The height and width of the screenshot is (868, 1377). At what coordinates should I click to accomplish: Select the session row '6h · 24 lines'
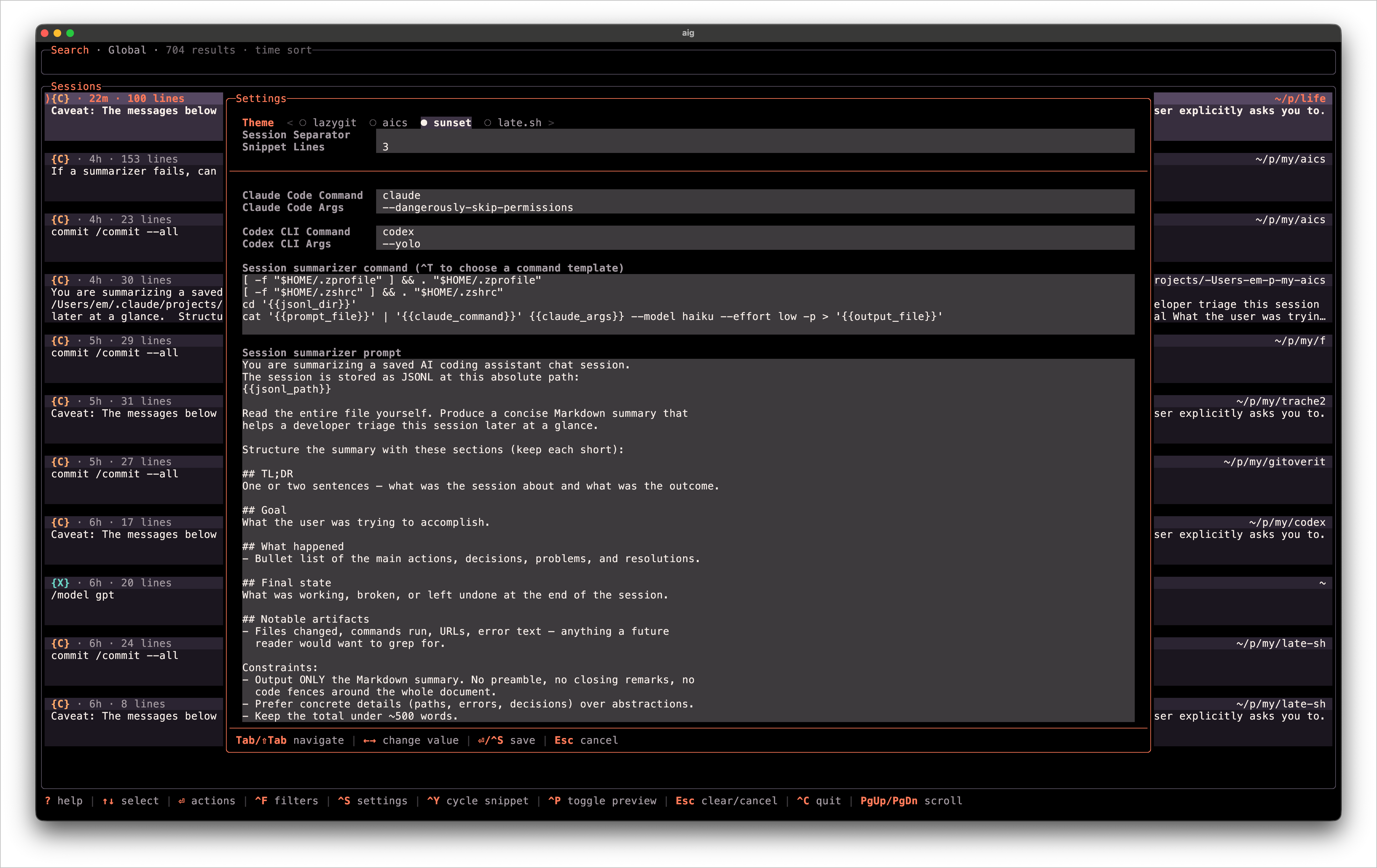pyautogui.click(x=134, y=662)
